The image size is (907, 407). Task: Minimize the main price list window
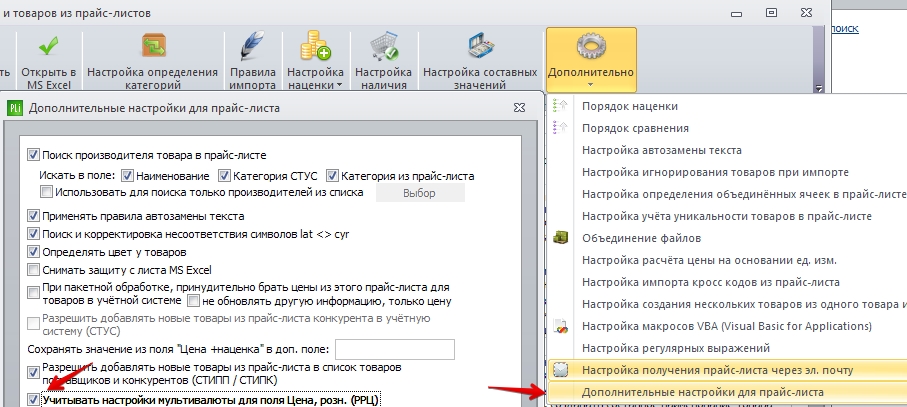(736, 14)
